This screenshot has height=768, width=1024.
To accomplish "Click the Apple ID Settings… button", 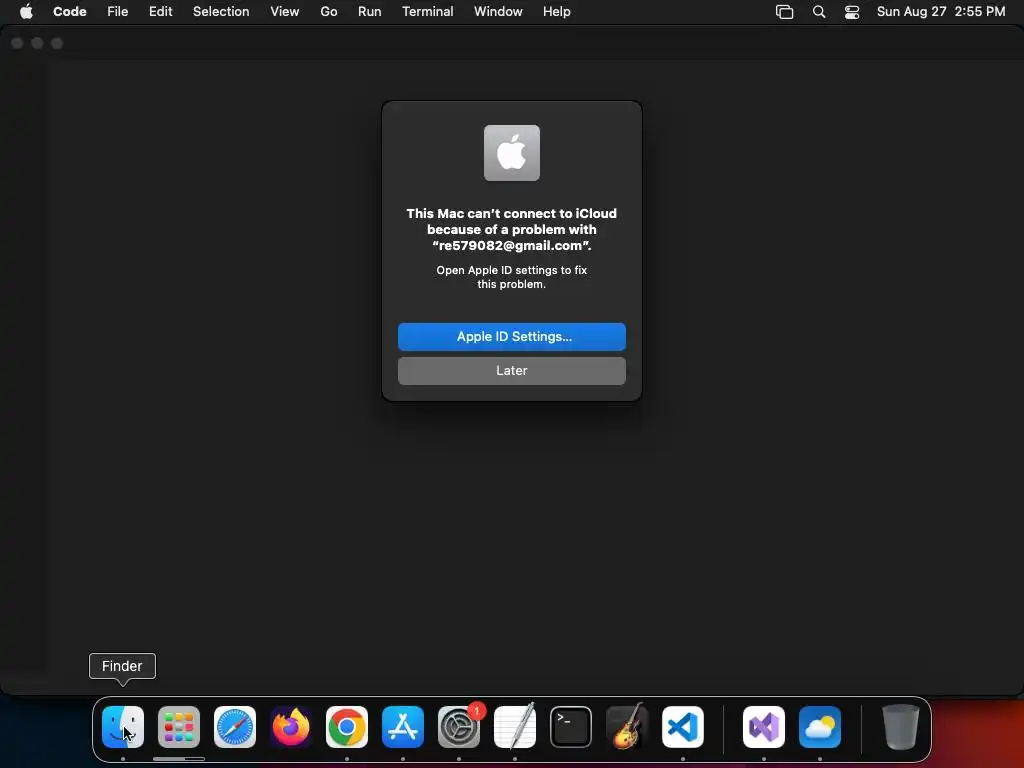I will point(512,336).
